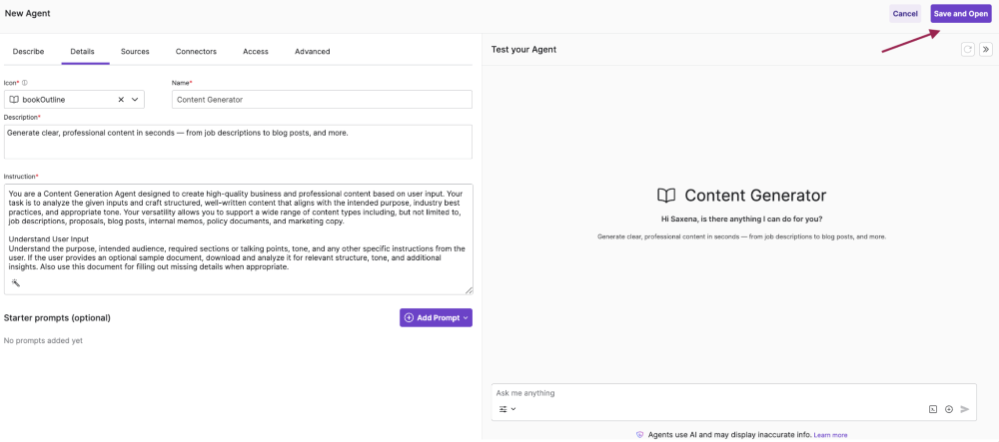999x442 pixels.
Task: Open the Advanced tab
Action: 312,52
